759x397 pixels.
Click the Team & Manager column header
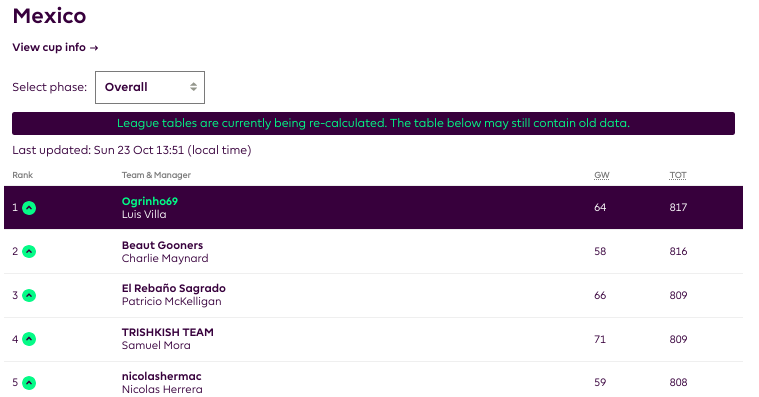pos(156,175)
